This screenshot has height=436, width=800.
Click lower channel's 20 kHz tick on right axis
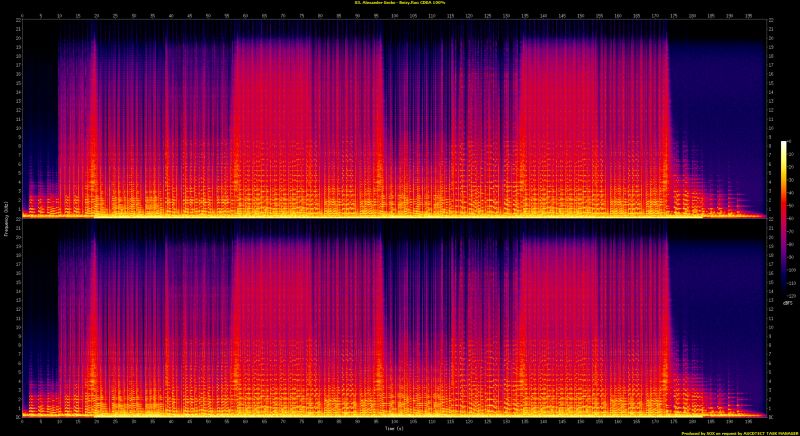coord(771,237)
